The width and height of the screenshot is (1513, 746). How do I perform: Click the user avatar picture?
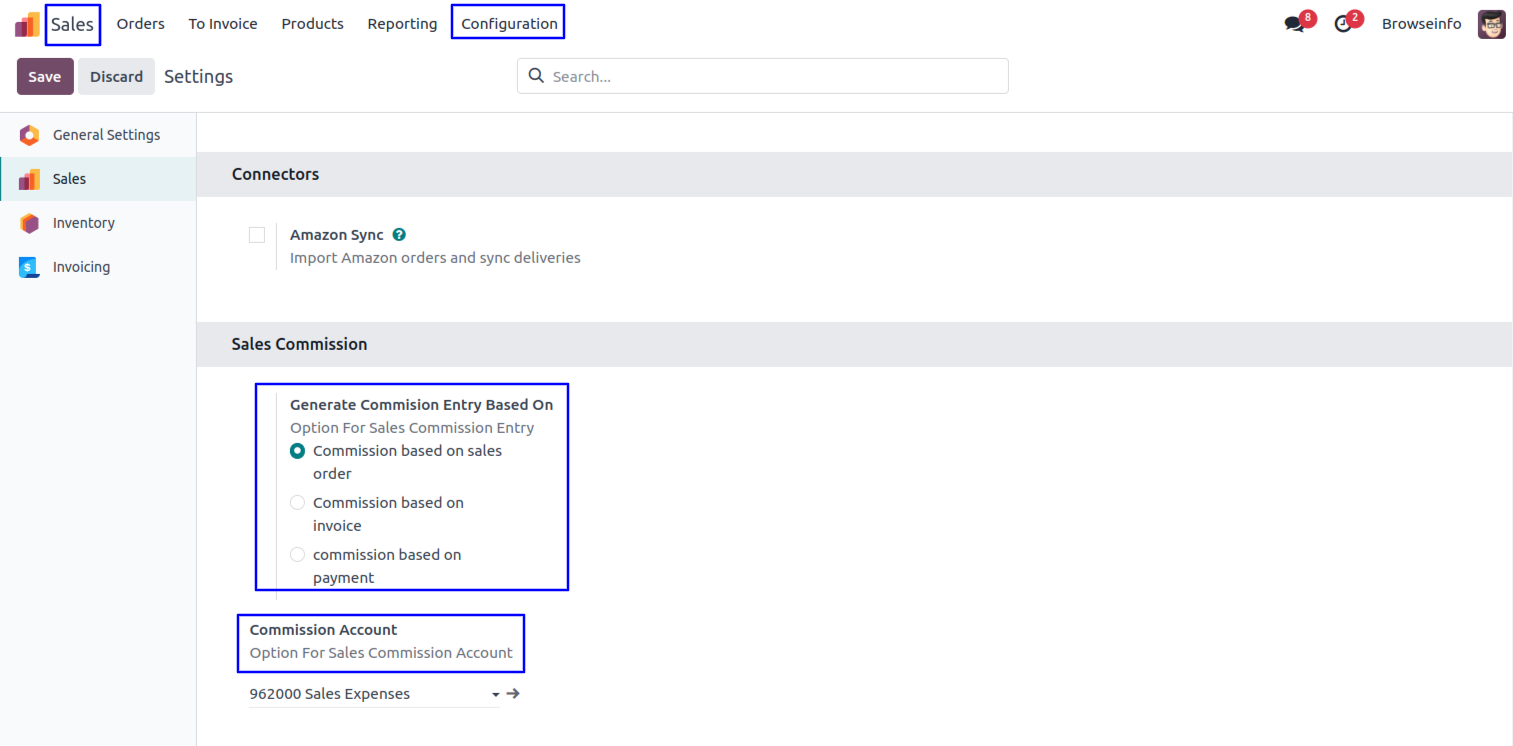[1491, 24]
